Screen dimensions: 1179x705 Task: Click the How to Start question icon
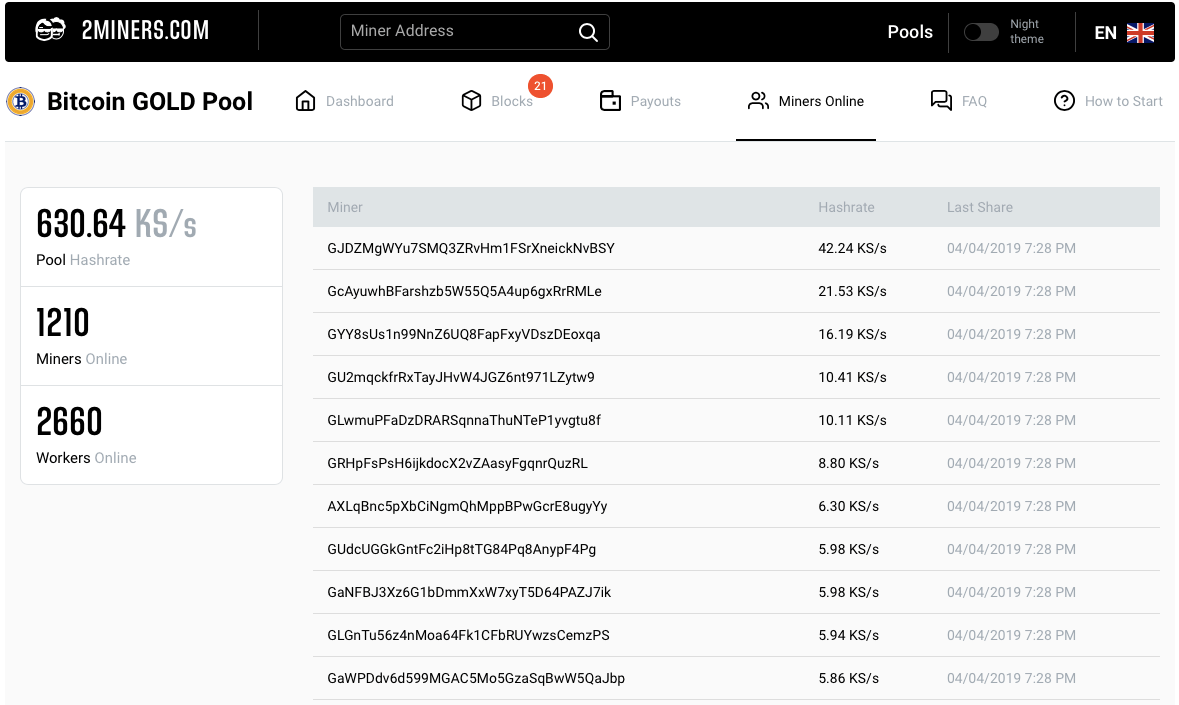(x=1065, y=101)
